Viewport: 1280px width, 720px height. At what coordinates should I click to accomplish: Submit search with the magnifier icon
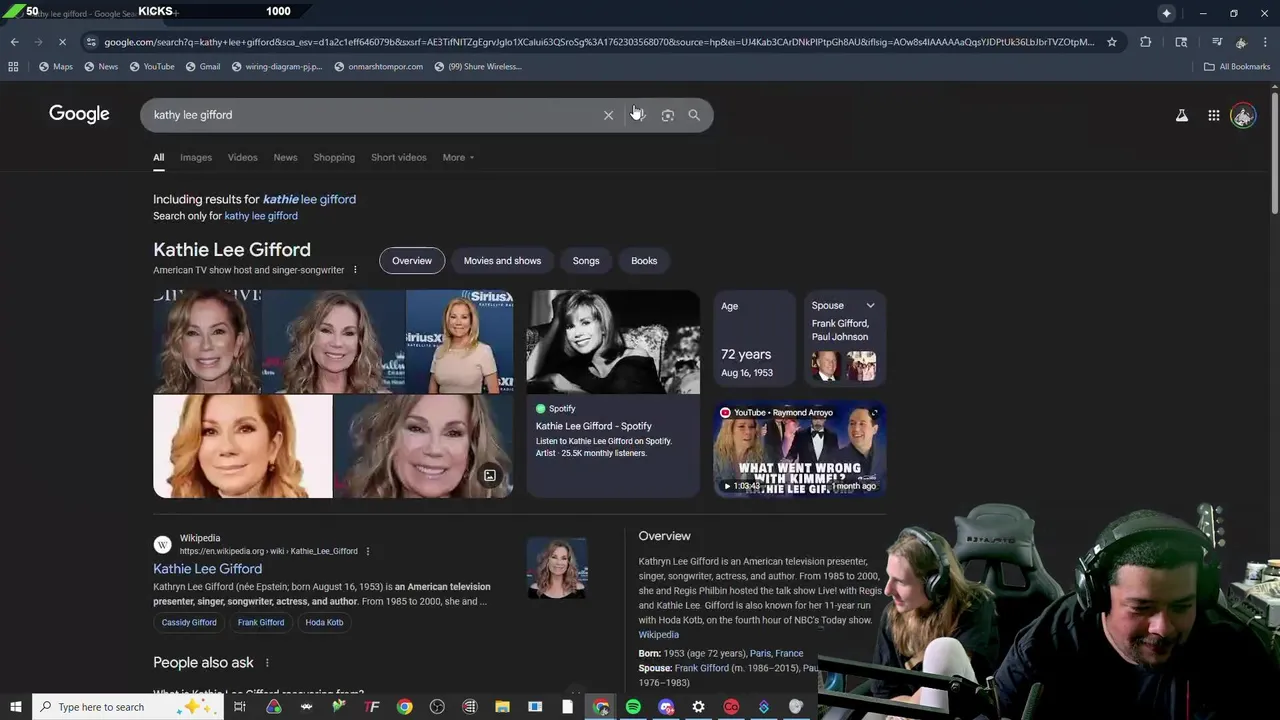[x=694, y=115]
